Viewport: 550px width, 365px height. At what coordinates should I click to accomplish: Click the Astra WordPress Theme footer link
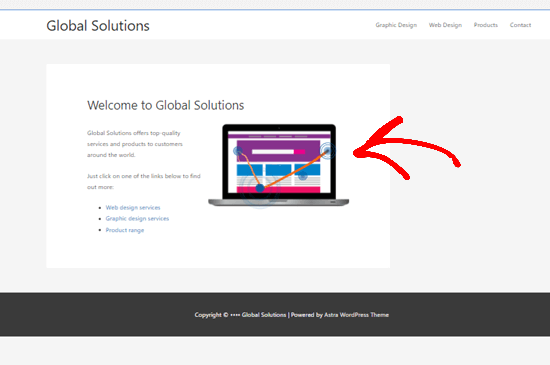(x=356, y=315)
